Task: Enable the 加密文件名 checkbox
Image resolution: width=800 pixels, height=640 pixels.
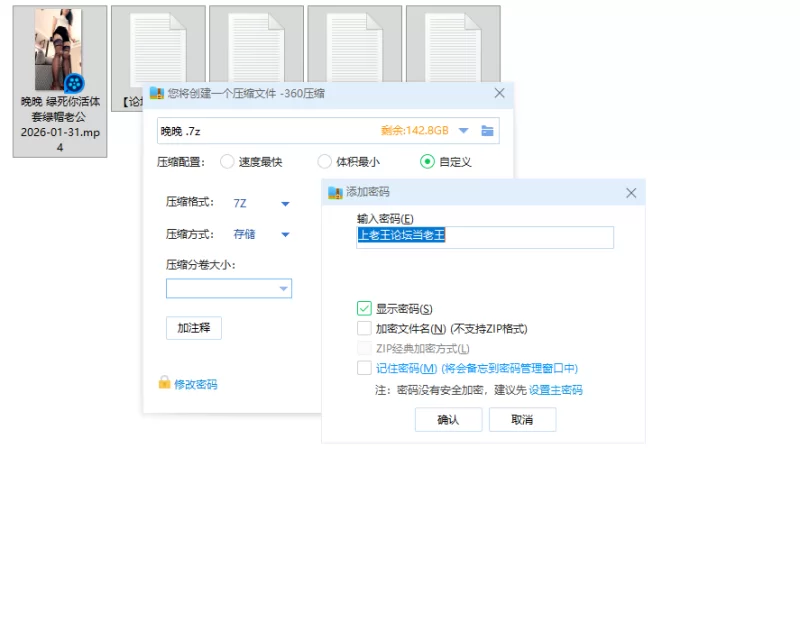Action: 364,328
